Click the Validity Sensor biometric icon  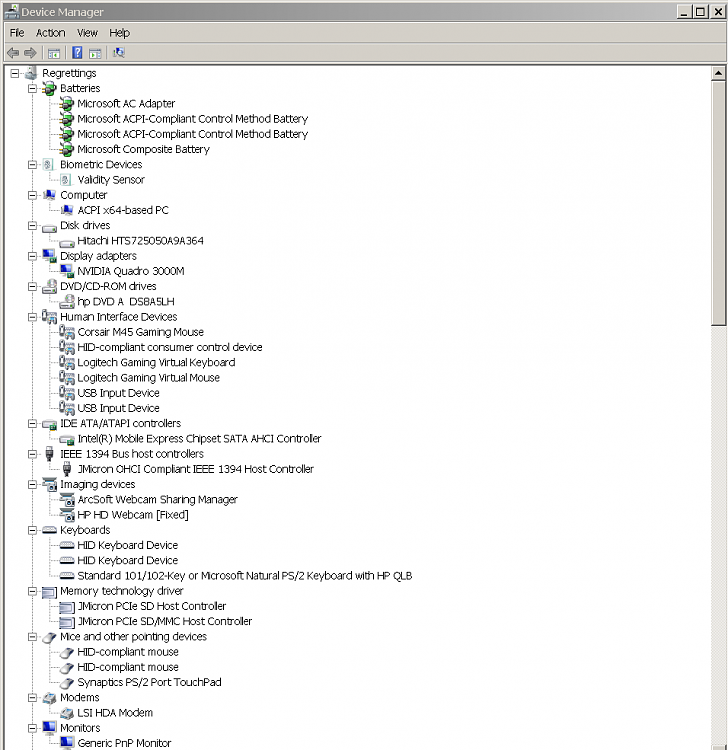[x=66, y=180]
